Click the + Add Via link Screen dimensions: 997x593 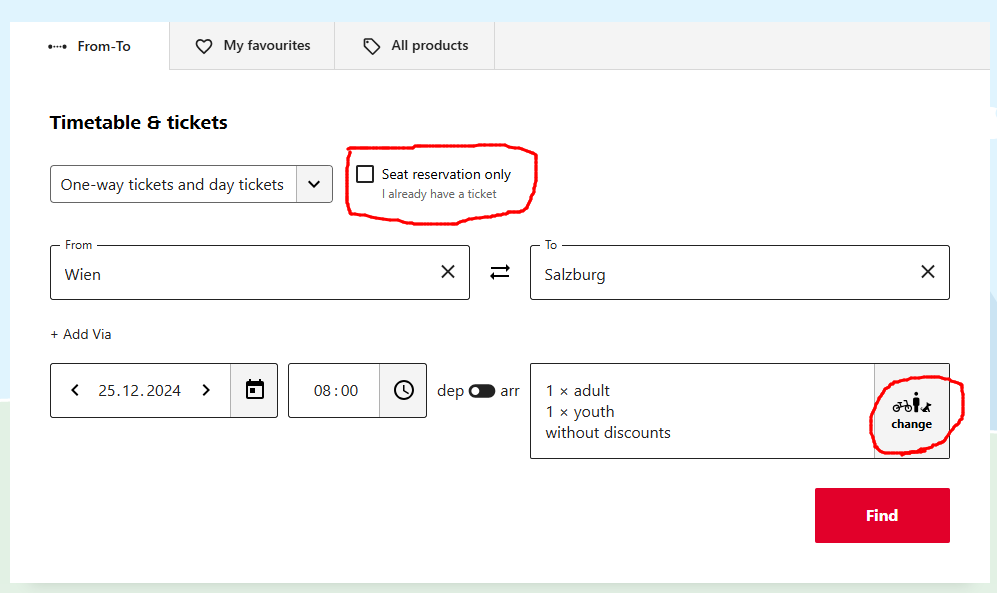tap(81, 334)
